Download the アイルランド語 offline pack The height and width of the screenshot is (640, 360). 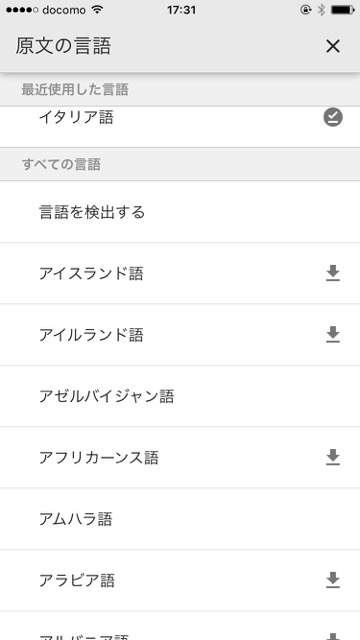pos(333,335)
